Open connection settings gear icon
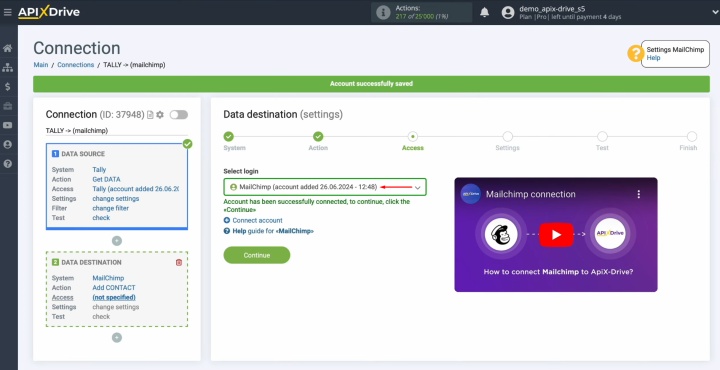The image size is (720, 370). pos(160,115)
